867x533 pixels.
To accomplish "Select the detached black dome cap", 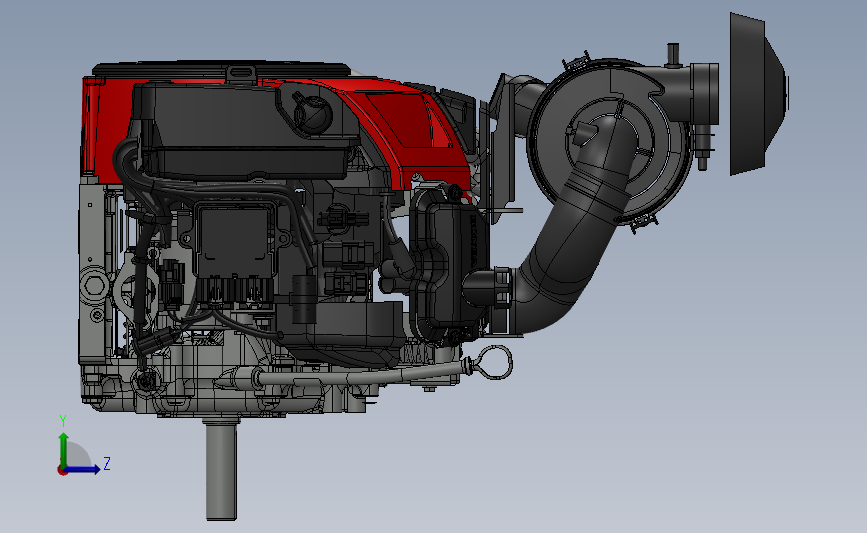I will 758,93.
